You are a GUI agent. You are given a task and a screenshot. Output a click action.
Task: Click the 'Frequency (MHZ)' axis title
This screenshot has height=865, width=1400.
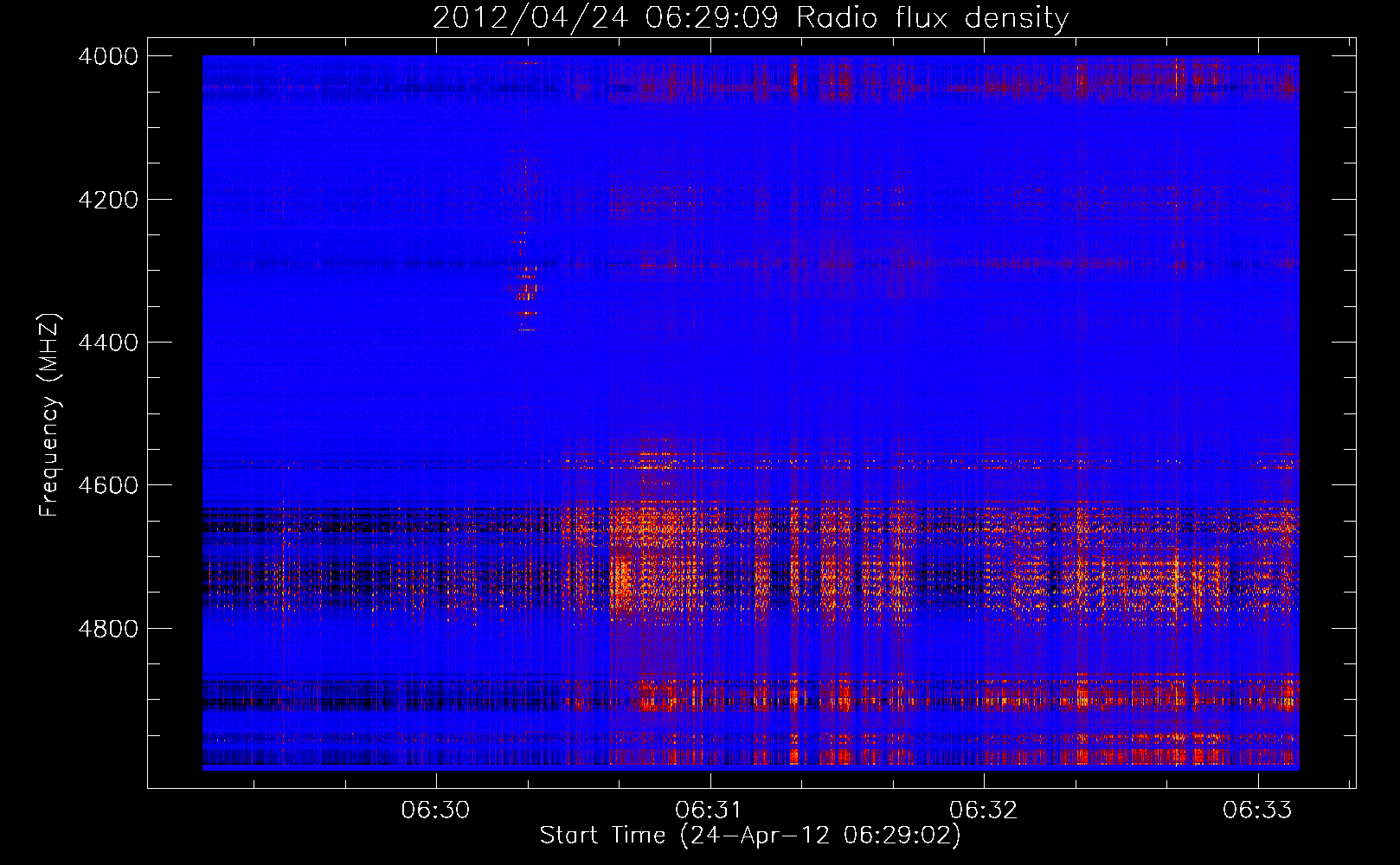50,415
